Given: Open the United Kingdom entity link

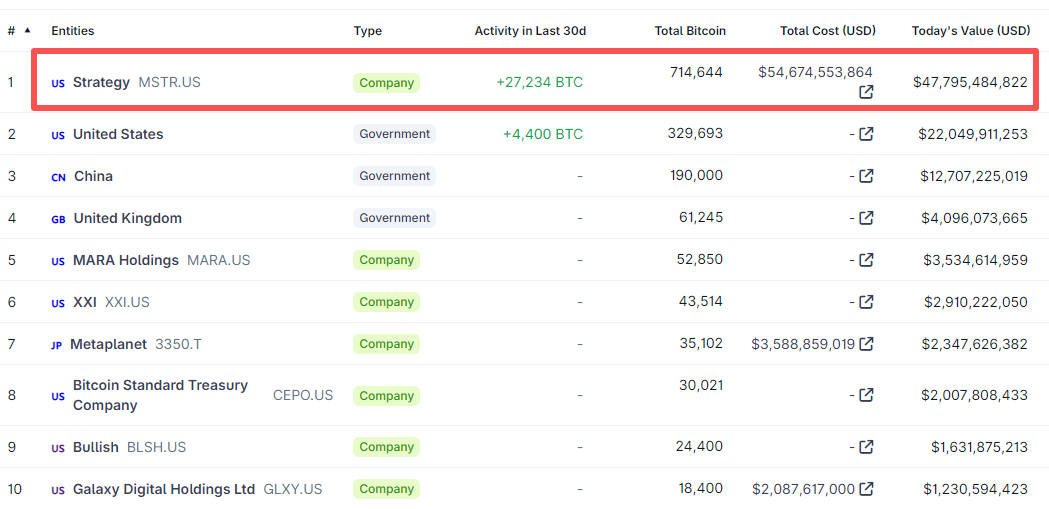Looking at the screenshot, I should coord(127,218).
